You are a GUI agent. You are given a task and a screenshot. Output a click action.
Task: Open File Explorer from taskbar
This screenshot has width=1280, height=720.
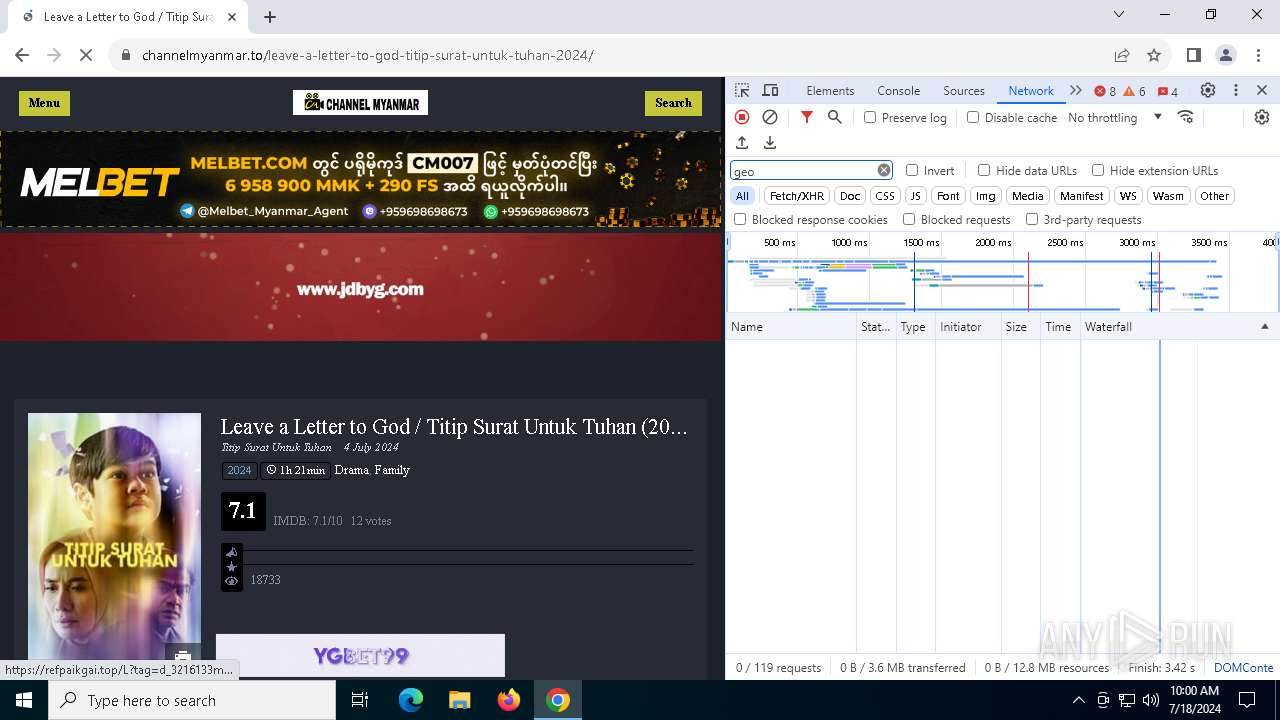pyautogui.click(x=460, y=700)
